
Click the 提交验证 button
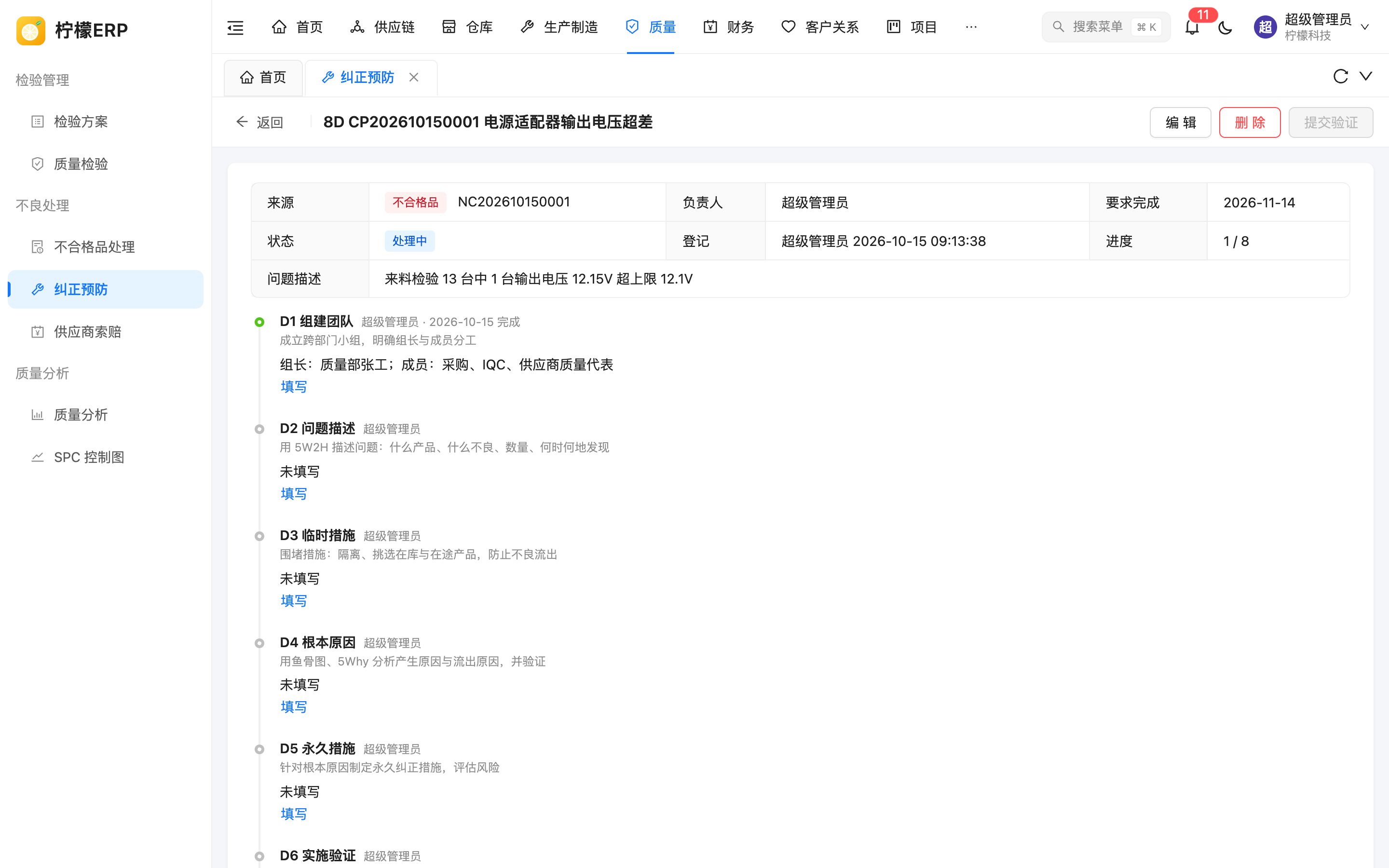point(1331,122)
